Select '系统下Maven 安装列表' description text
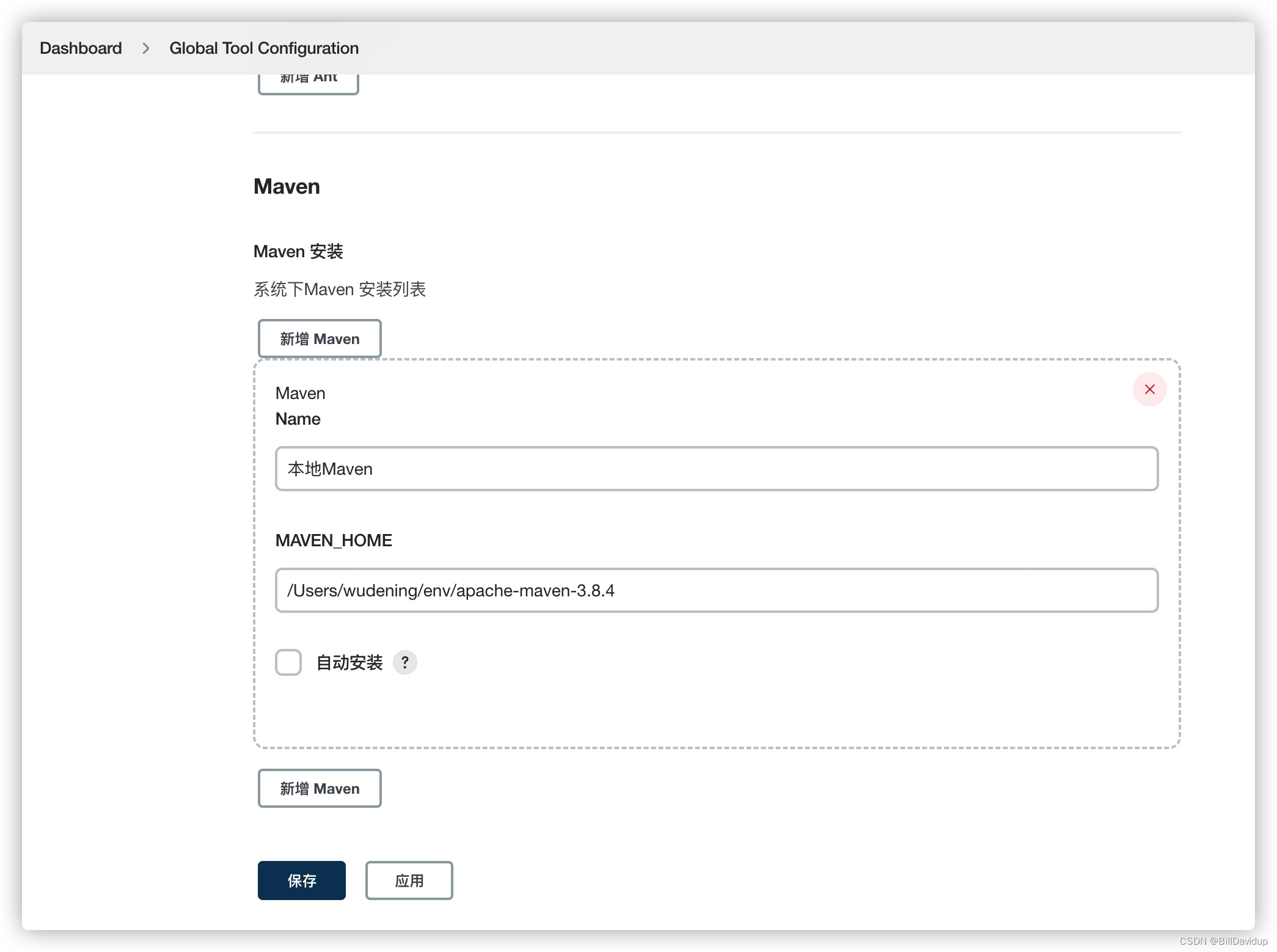 (340, 290)
